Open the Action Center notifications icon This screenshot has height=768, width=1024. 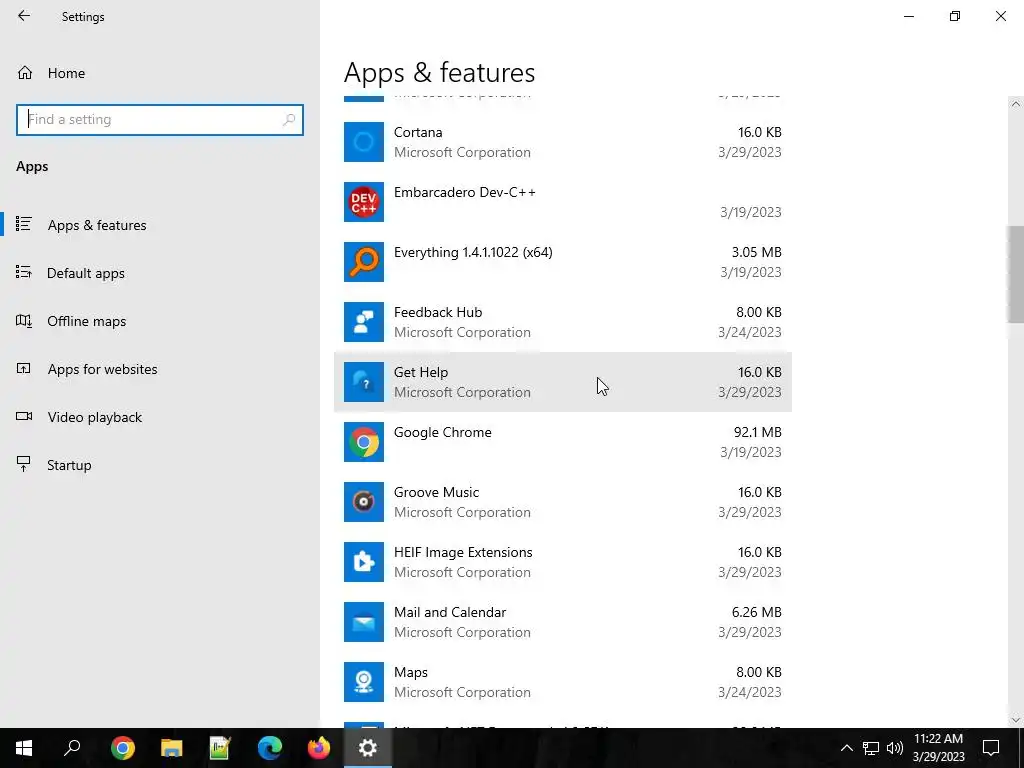tap(991, 748)
